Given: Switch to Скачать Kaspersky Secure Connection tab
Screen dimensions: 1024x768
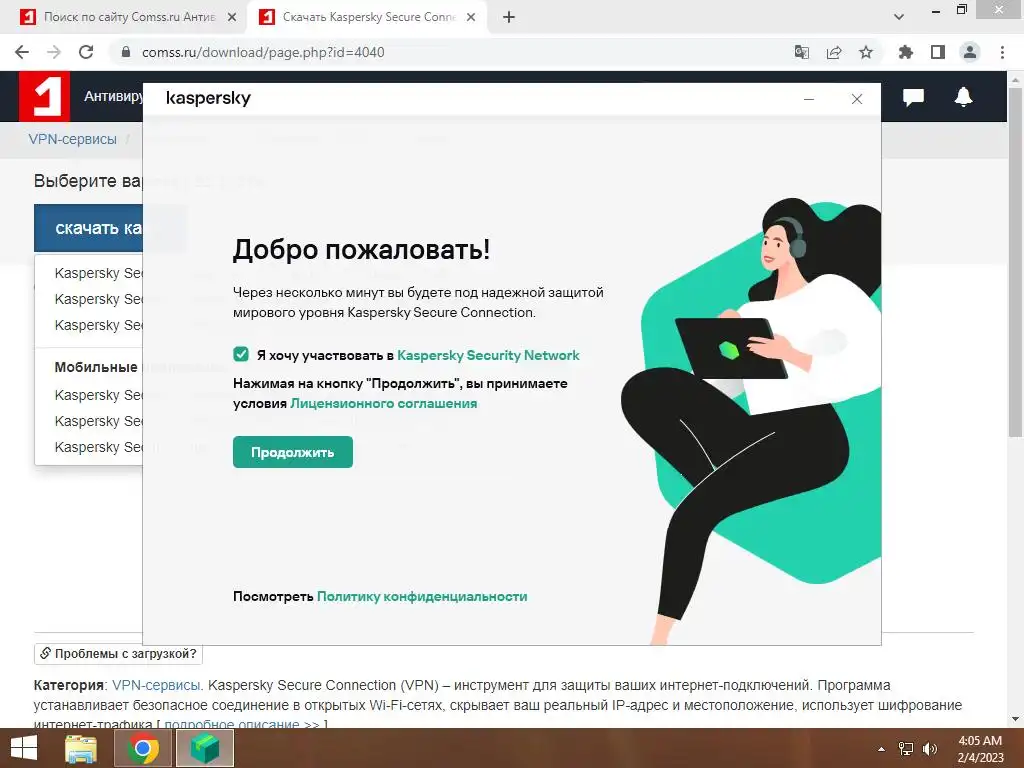Looking at the screenshot, I should [368, 17].
